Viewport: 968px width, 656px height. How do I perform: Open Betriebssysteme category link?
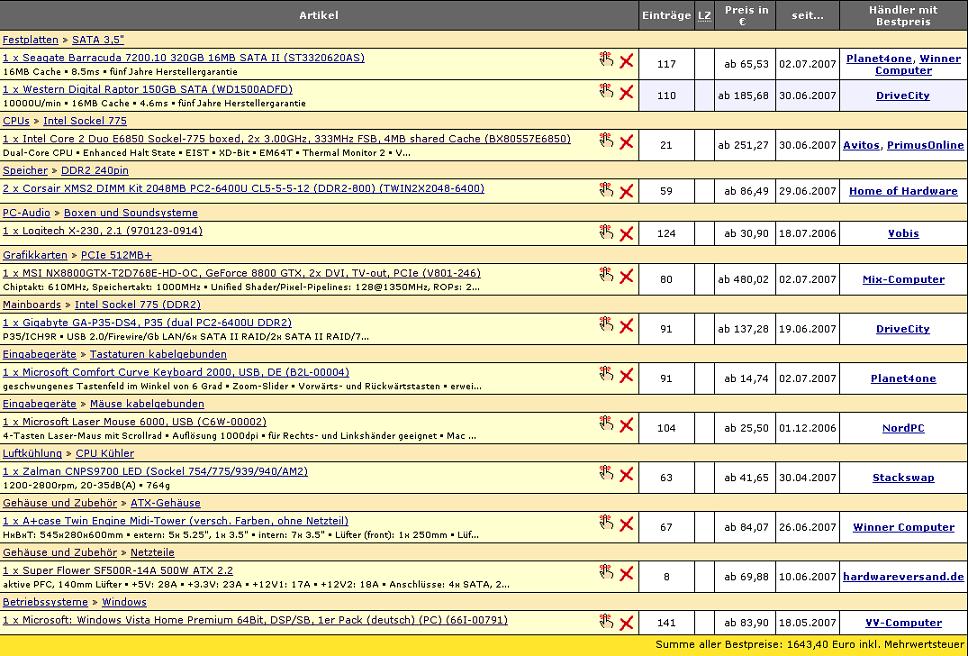click(45, 602)
